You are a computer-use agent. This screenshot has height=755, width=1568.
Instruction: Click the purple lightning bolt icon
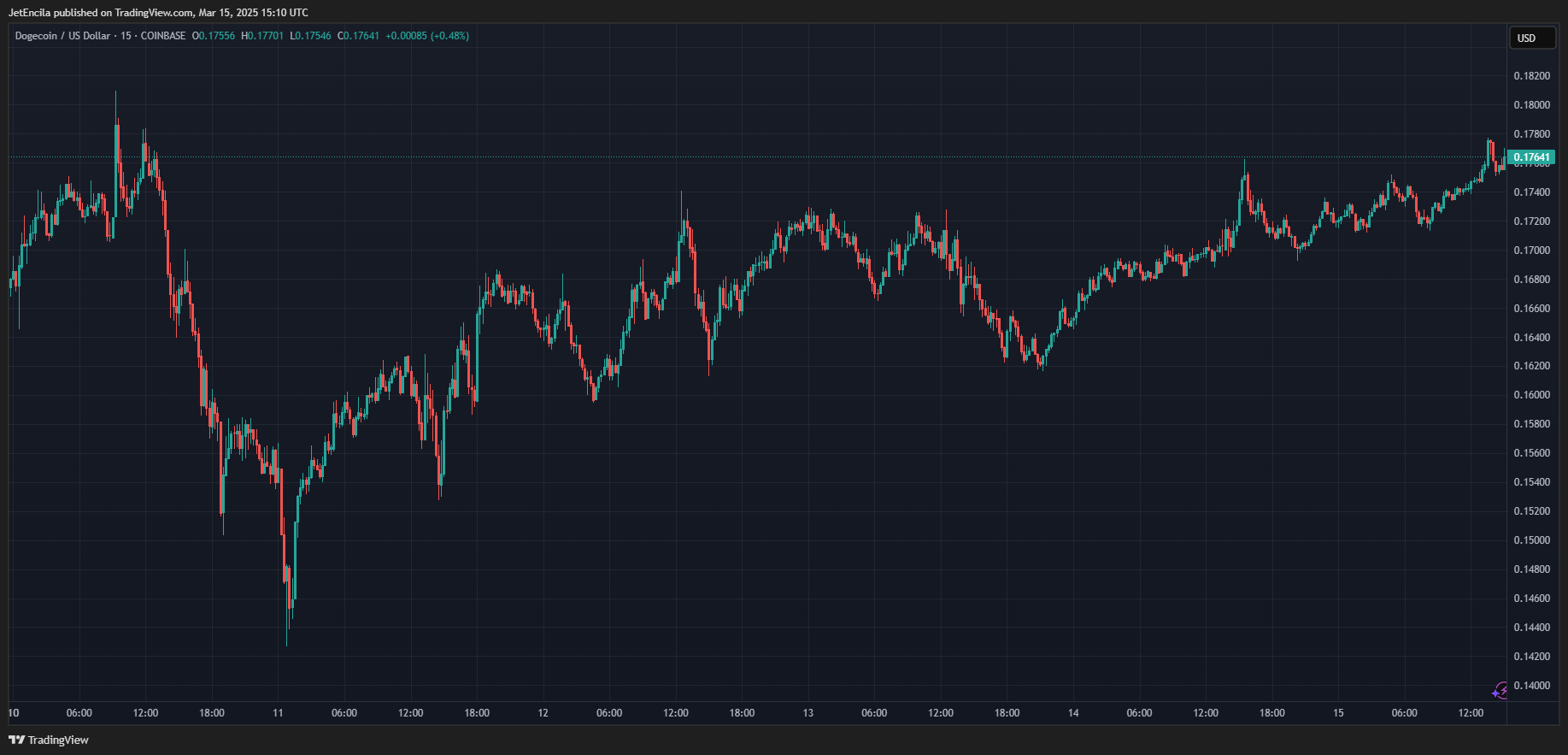1500,691
